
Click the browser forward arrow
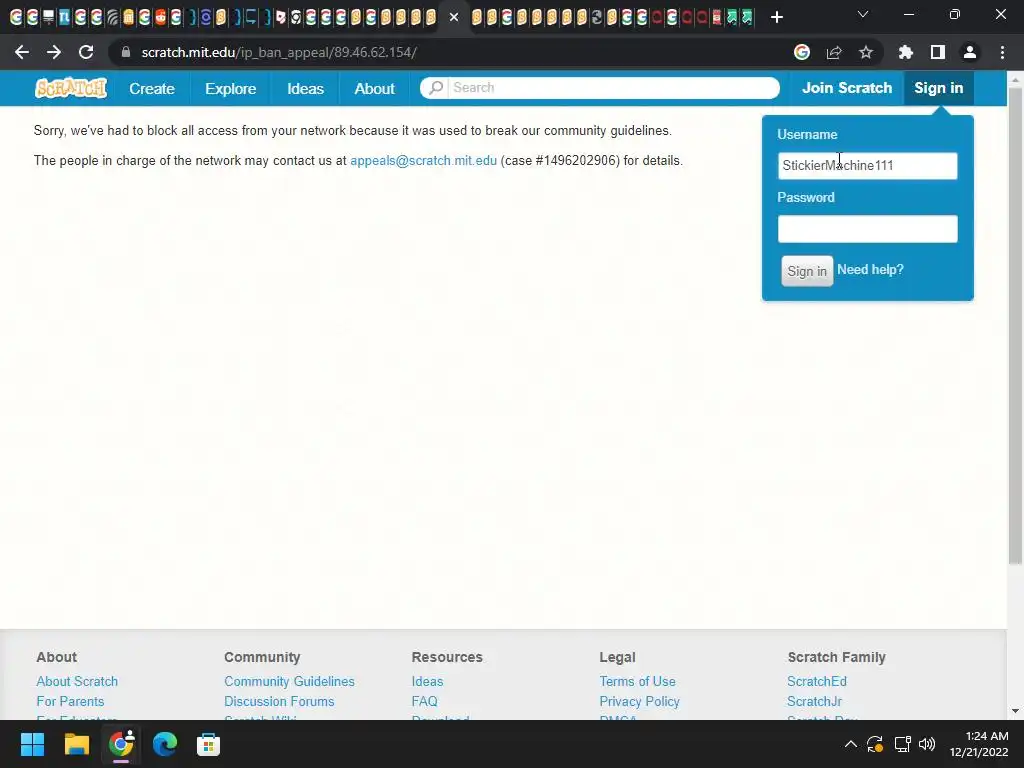(x=54, y=52)
